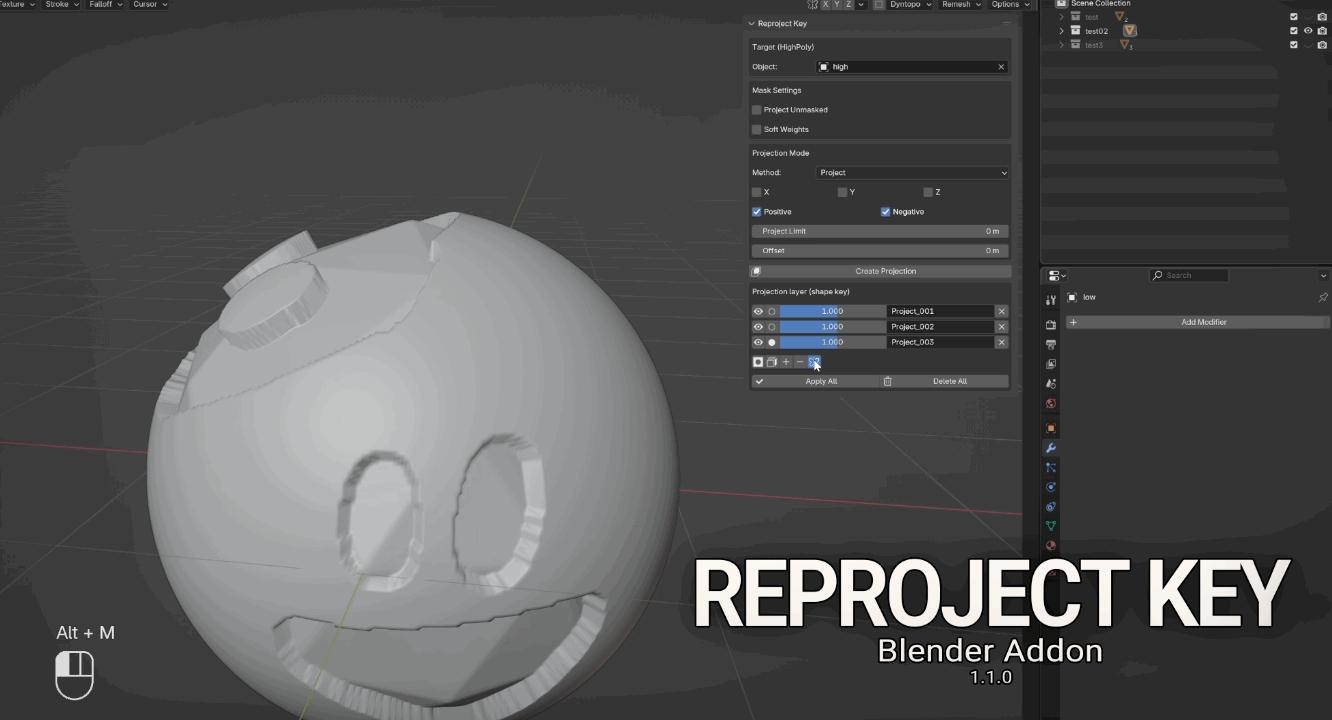Uncheck the Positive checkbox
Screen dimensions: 1332x720
(757, 212)
